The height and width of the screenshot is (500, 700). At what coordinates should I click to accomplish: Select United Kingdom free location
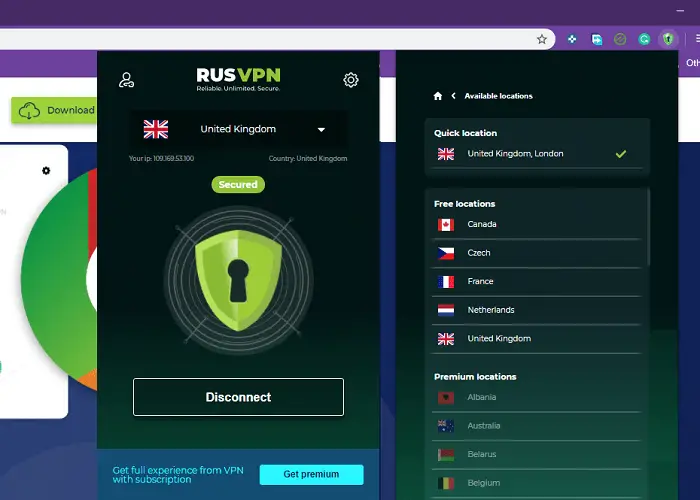[x=537, y=338]
